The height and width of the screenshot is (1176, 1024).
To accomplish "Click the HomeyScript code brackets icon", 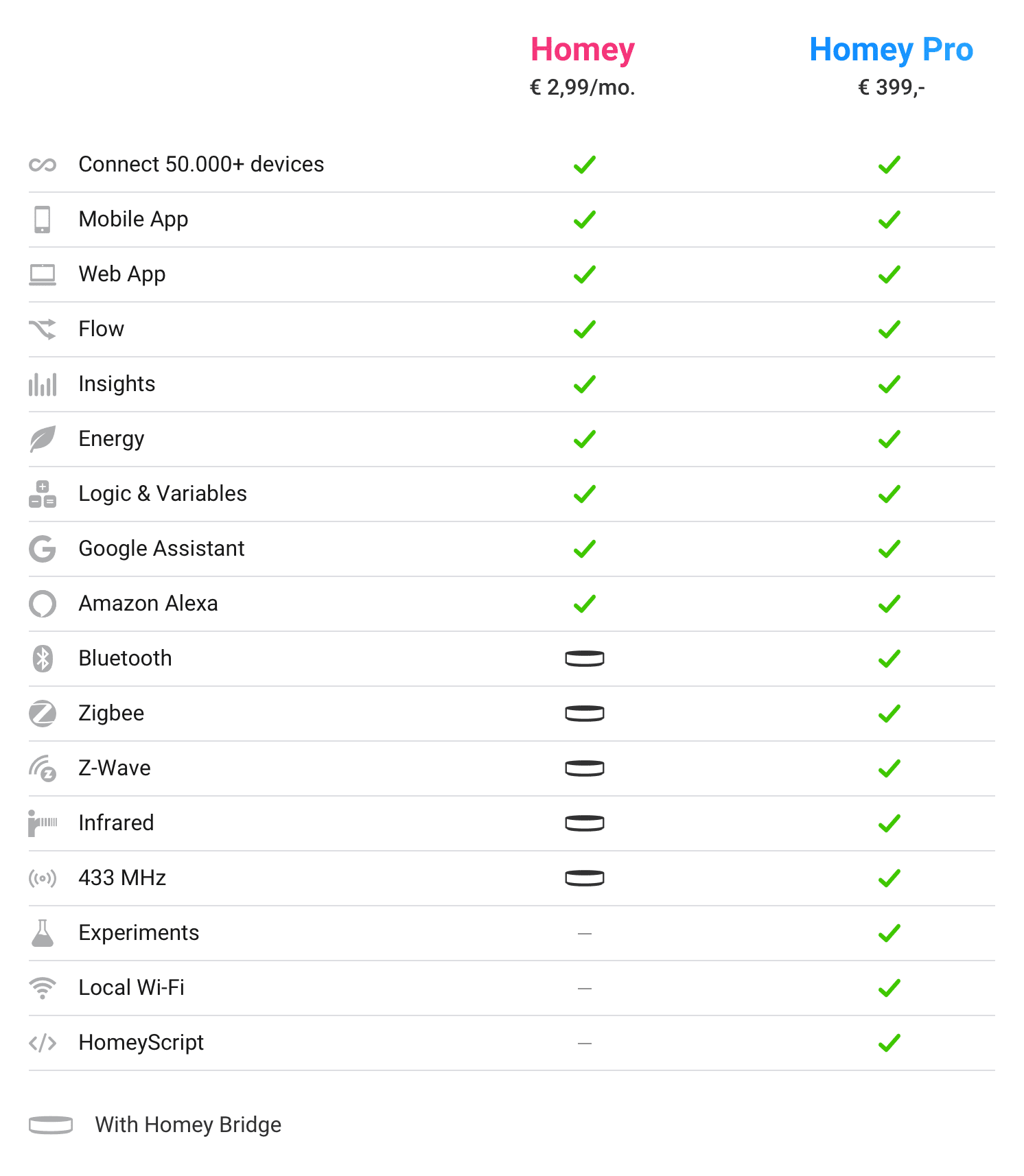I will click(x=43, y=1043).
